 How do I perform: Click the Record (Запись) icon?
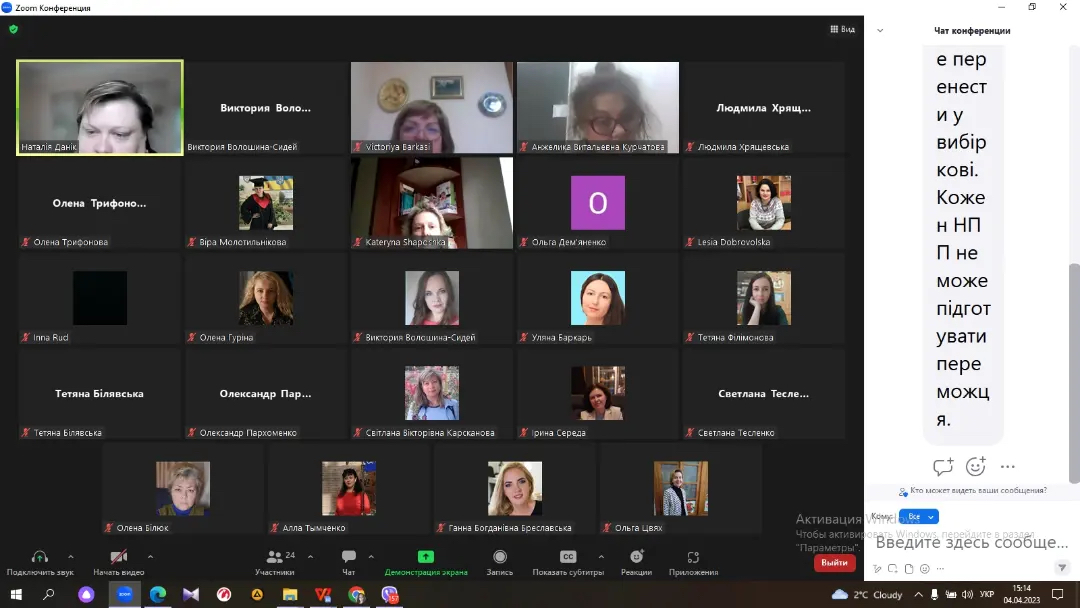[x=499, y=557]
